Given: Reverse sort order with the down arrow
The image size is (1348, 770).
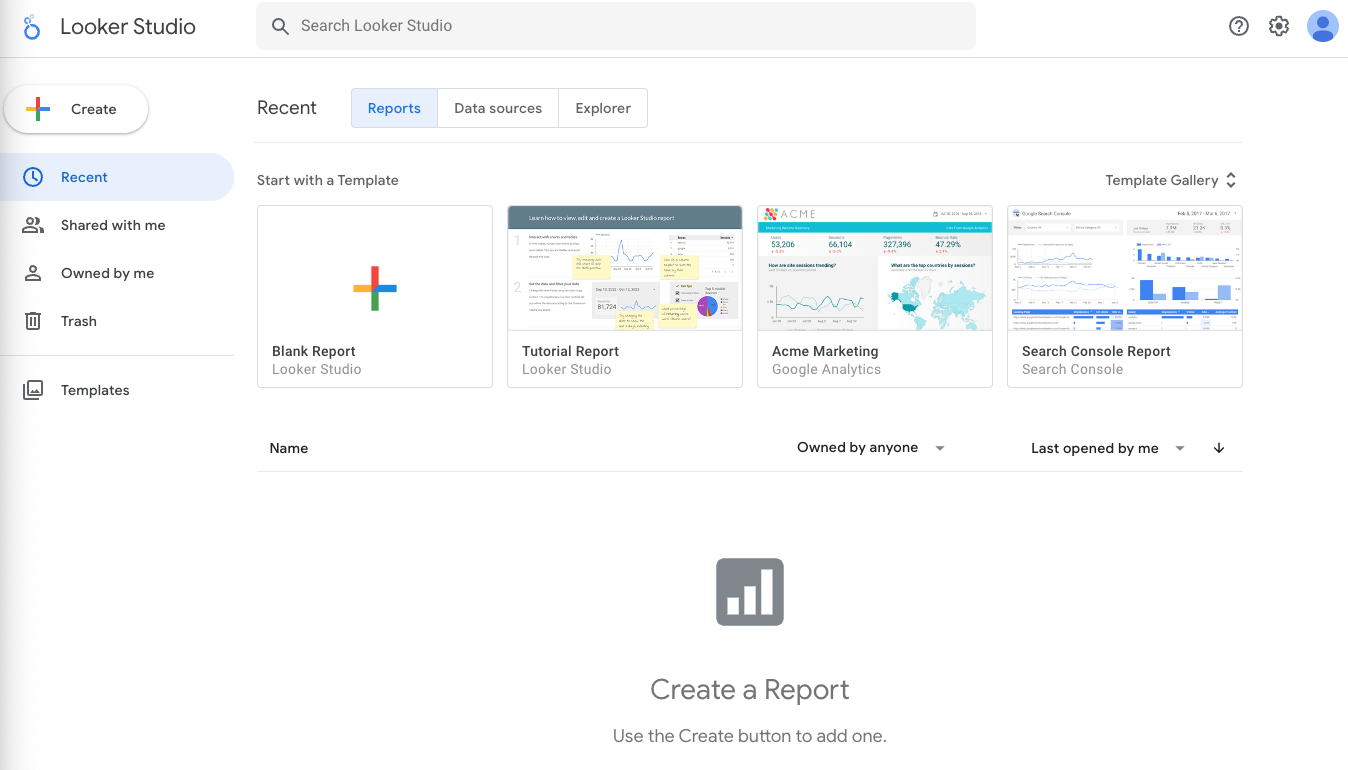Looking at the screenshot, I should pyautogui.click(x=1219, y=448).
